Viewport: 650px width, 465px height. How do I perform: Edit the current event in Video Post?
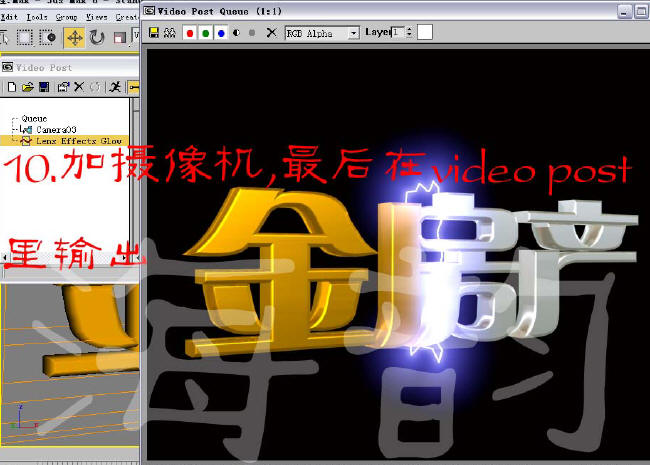coord(63,87)
